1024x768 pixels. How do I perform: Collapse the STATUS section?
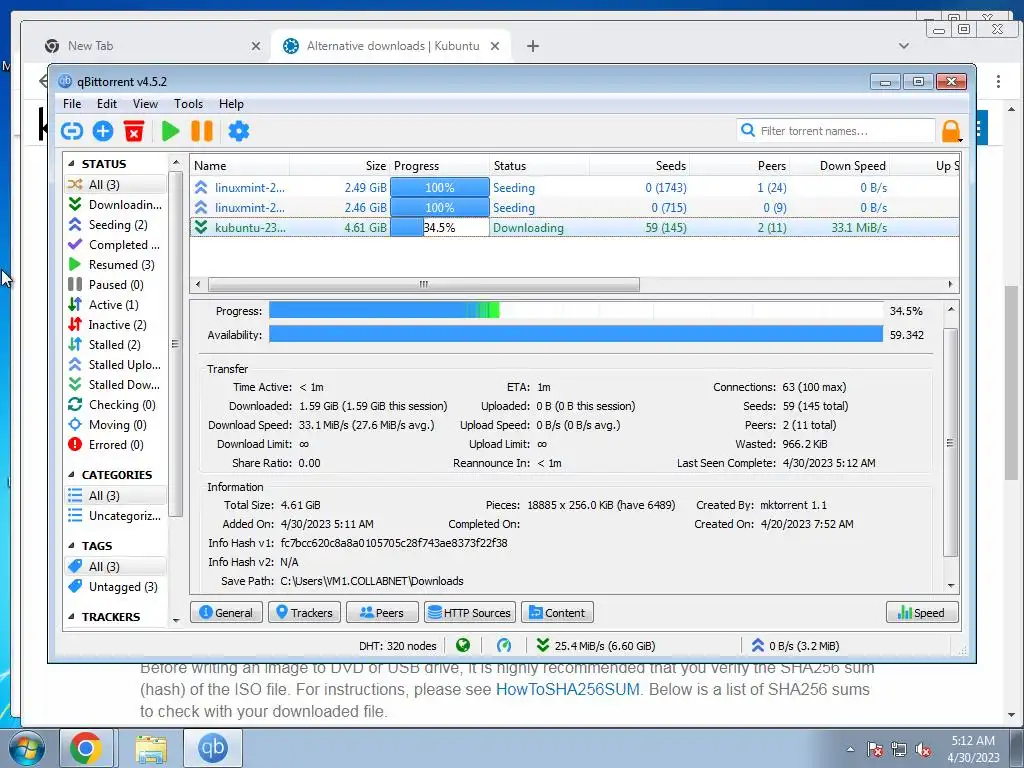click(71, 164)
